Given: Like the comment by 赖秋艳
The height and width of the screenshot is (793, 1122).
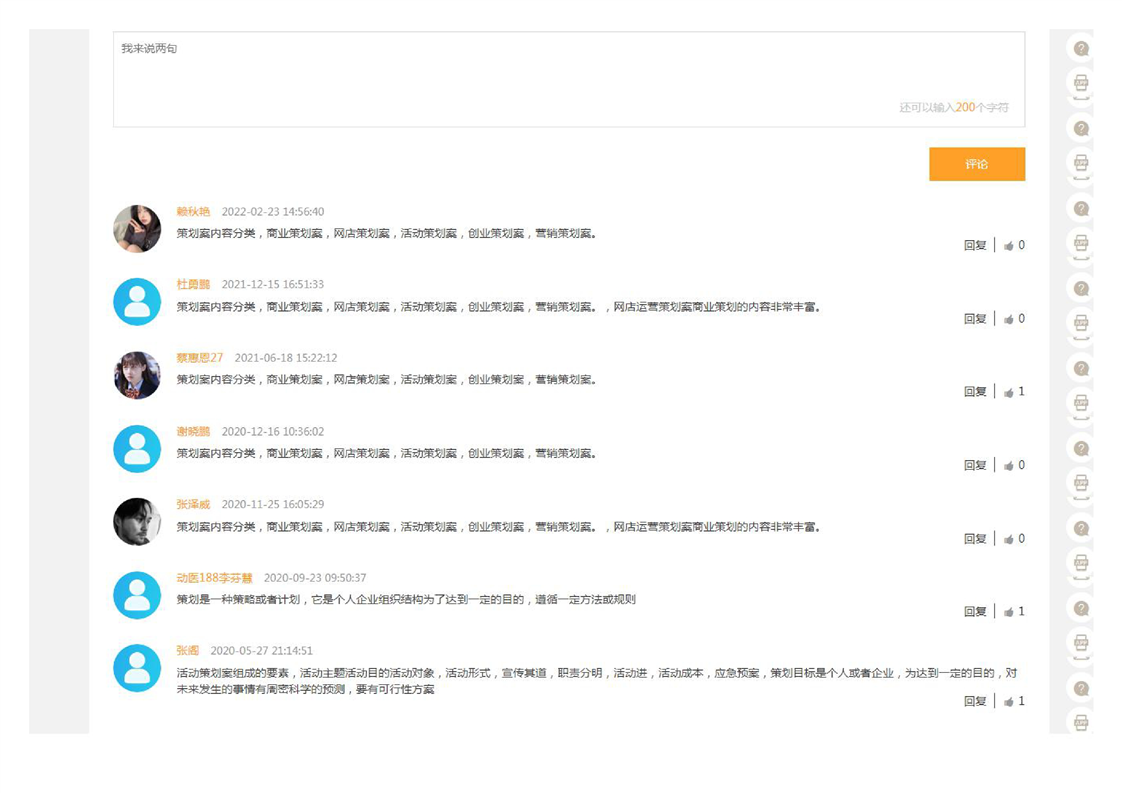Looking at the screenshot, I should click(x=1009, y=246).
